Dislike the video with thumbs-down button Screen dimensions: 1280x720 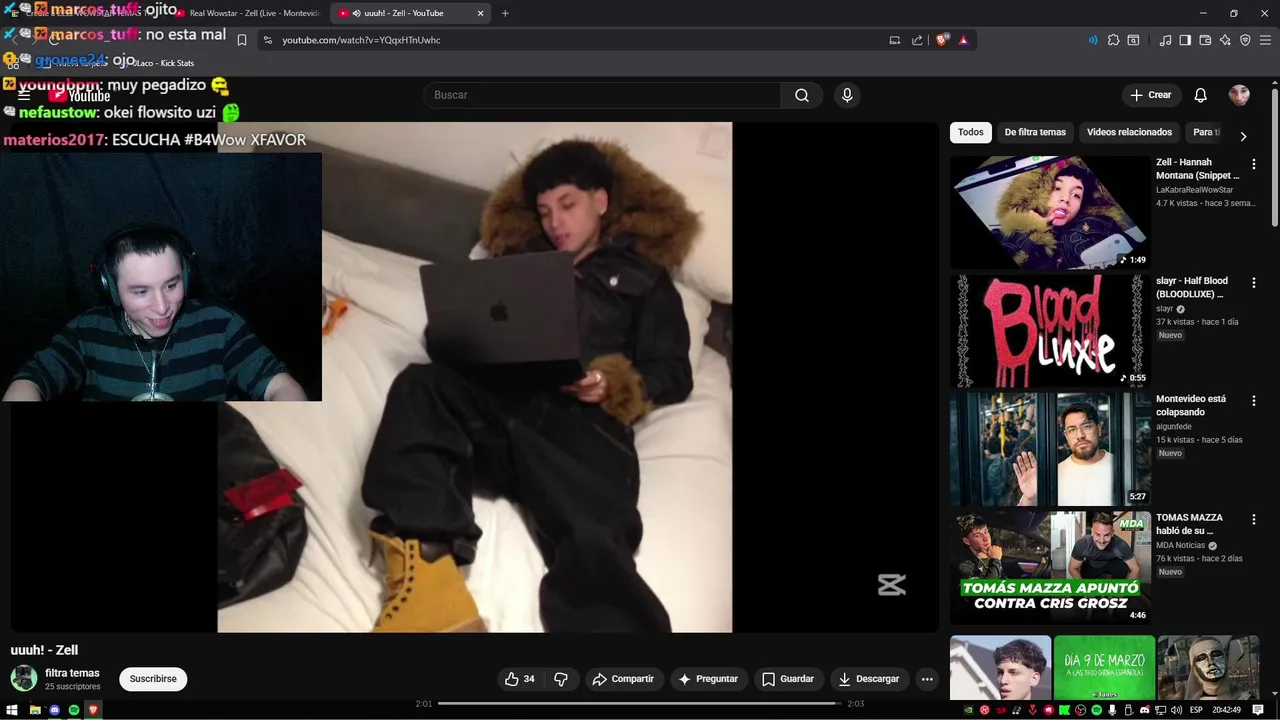pyautogui.click(x=561, y=679)
